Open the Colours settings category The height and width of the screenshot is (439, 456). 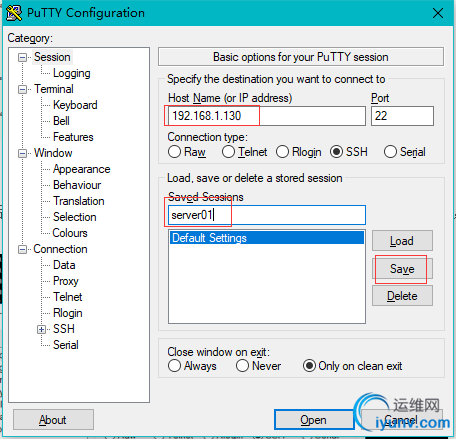pyautogui.click(x=70, y=233)
